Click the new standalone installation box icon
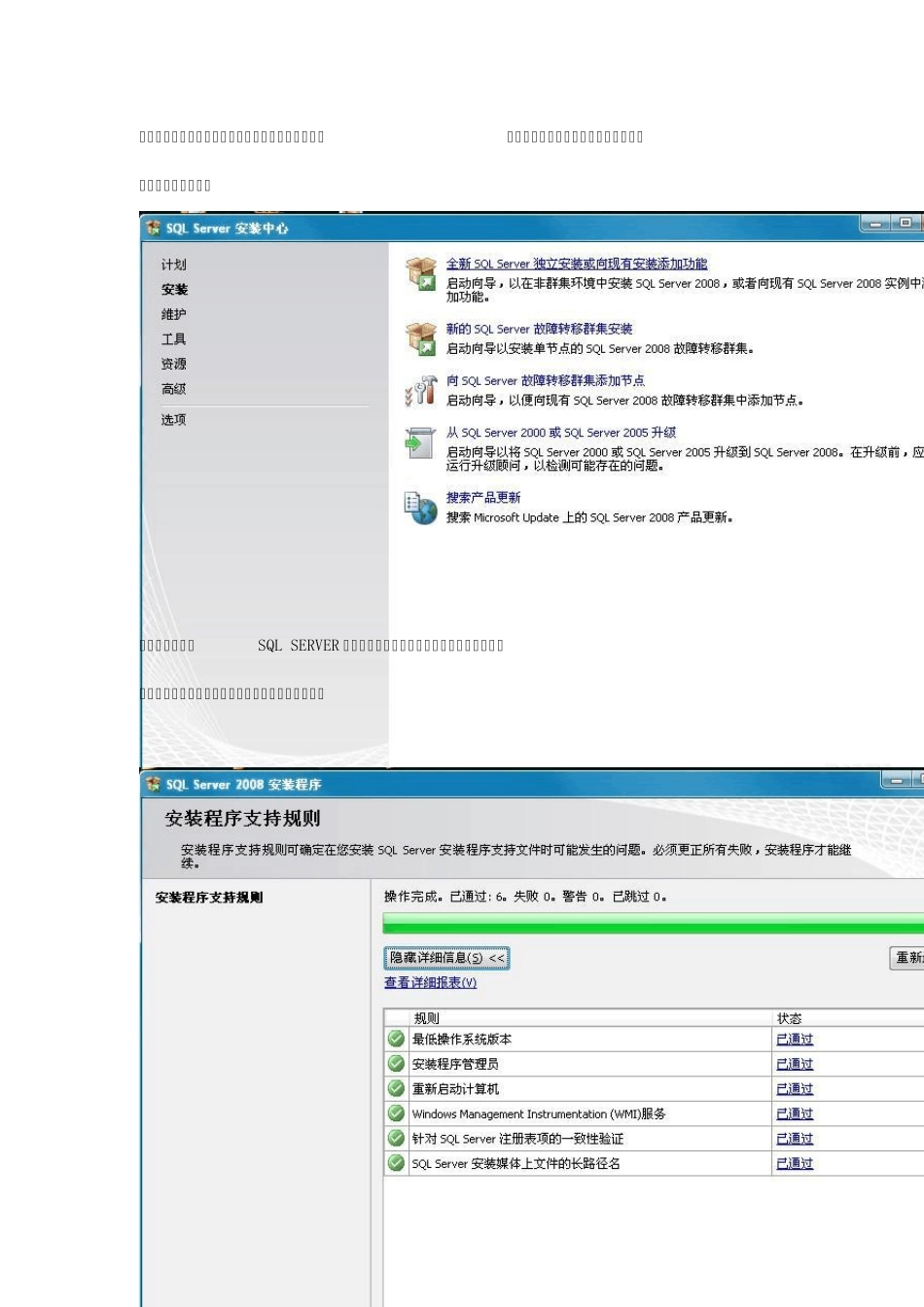This screenshot has width=924, height=1307. (x=421, y=274)
